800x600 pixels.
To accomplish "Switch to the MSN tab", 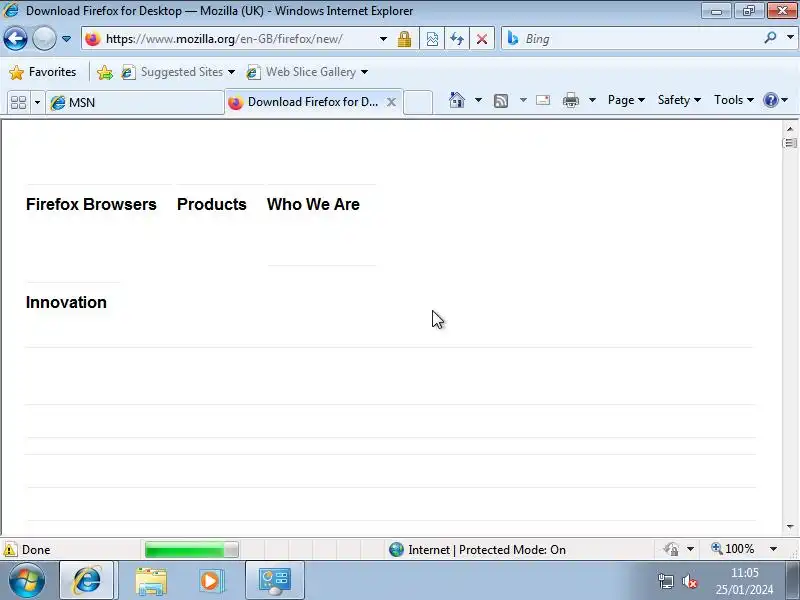I will [135, 103].
